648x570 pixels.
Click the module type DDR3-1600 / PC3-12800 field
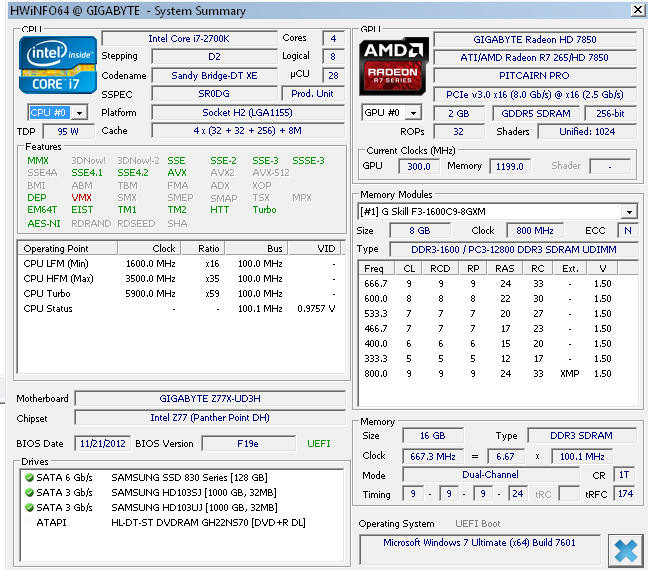pyautogui.click(x=513, y=249)
